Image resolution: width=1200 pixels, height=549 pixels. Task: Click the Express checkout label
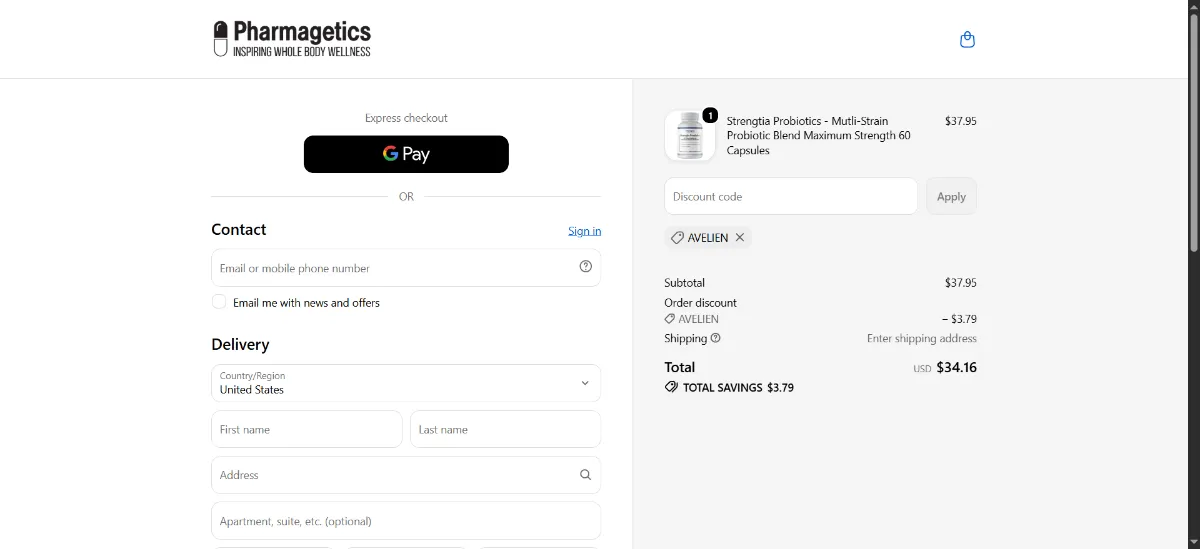tap(406, 118)
